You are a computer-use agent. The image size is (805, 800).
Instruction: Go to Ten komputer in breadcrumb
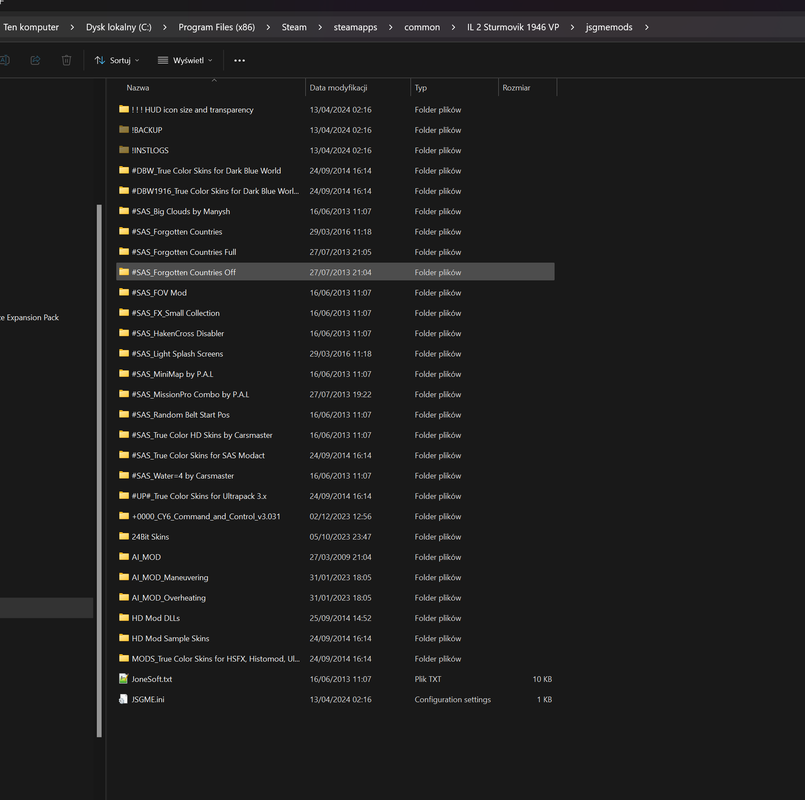pyautogui.click(x=31, y=27)
